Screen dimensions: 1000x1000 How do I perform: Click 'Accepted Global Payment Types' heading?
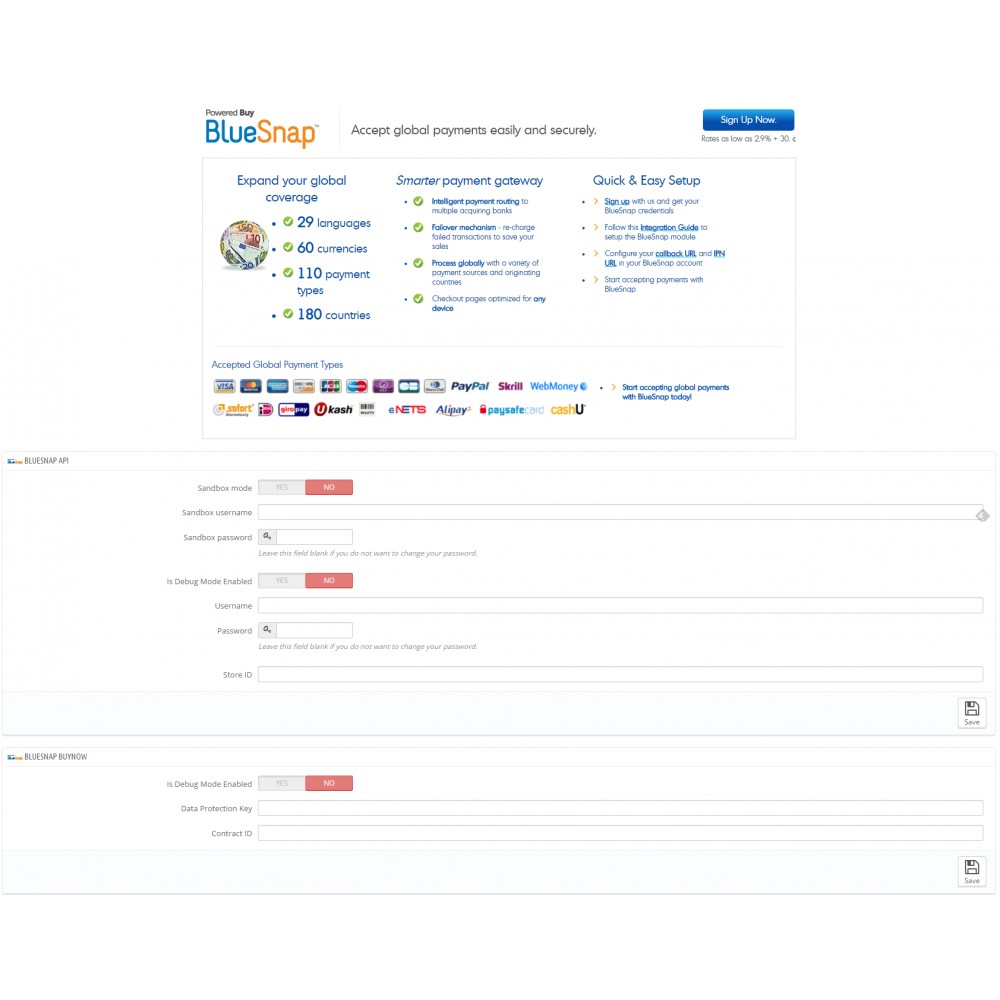coord(277,365)
